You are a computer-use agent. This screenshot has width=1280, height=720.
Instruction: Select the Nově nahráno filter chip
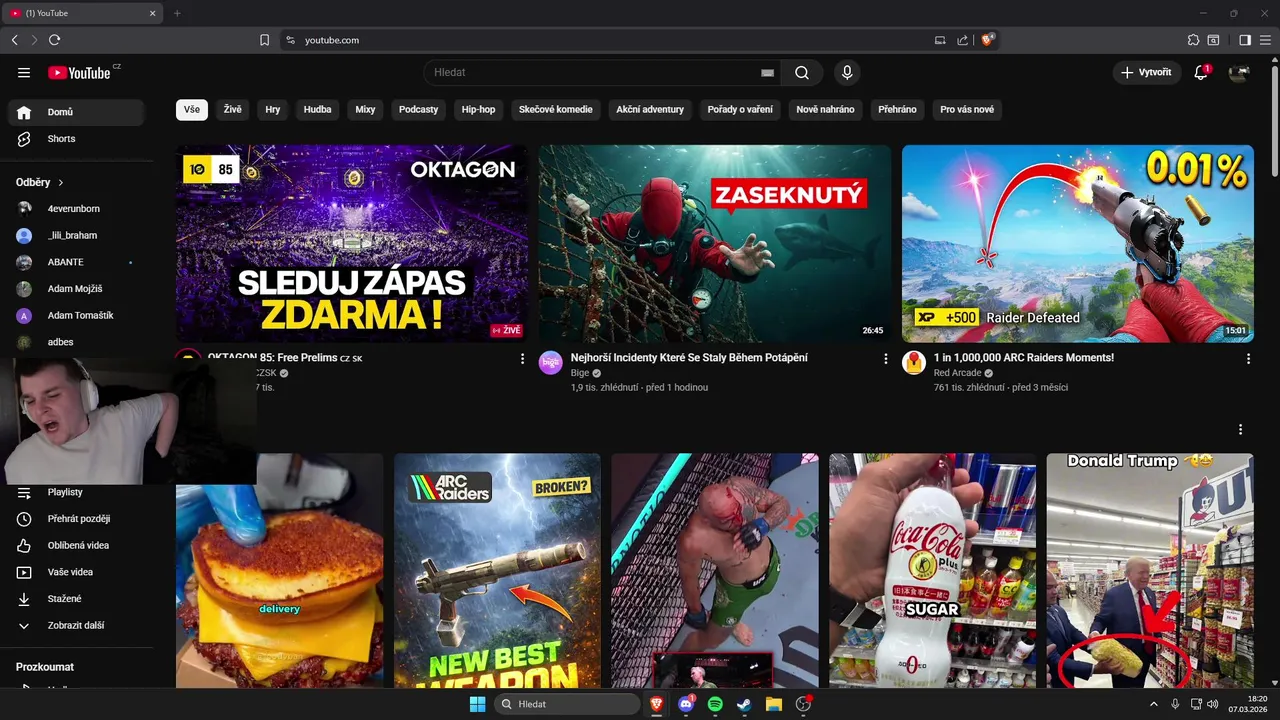[x=826, y=109]
